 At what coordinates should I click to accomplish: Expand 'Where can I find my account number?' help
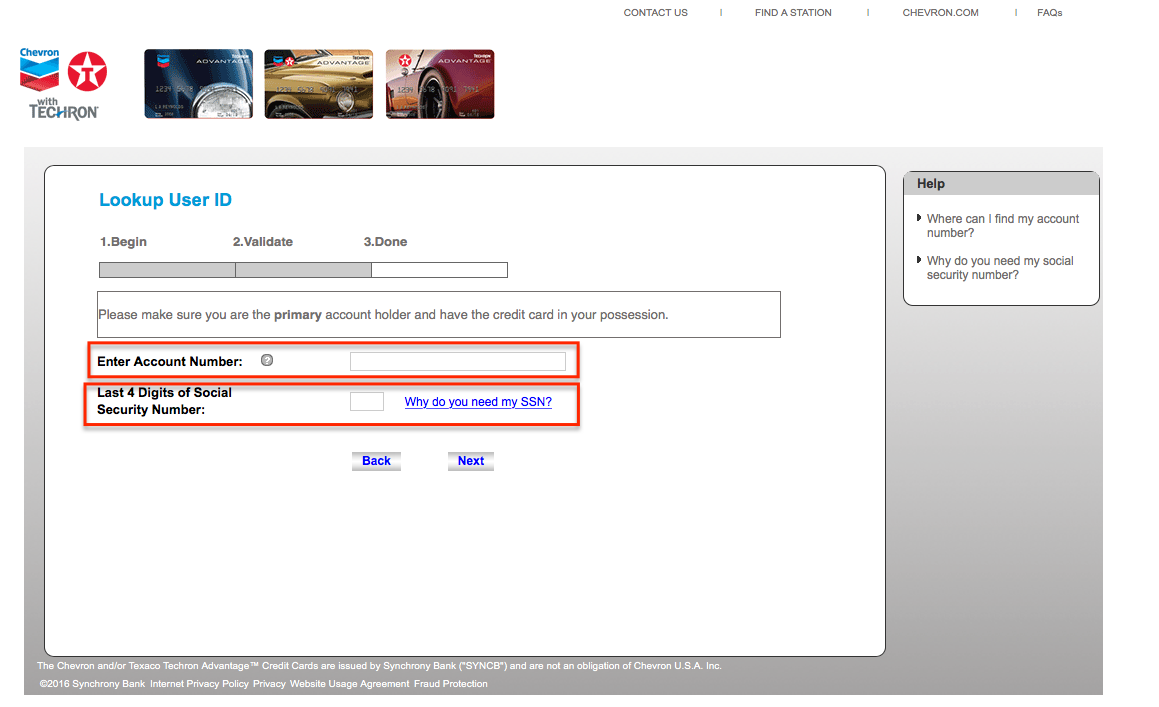click(1002, 226)
